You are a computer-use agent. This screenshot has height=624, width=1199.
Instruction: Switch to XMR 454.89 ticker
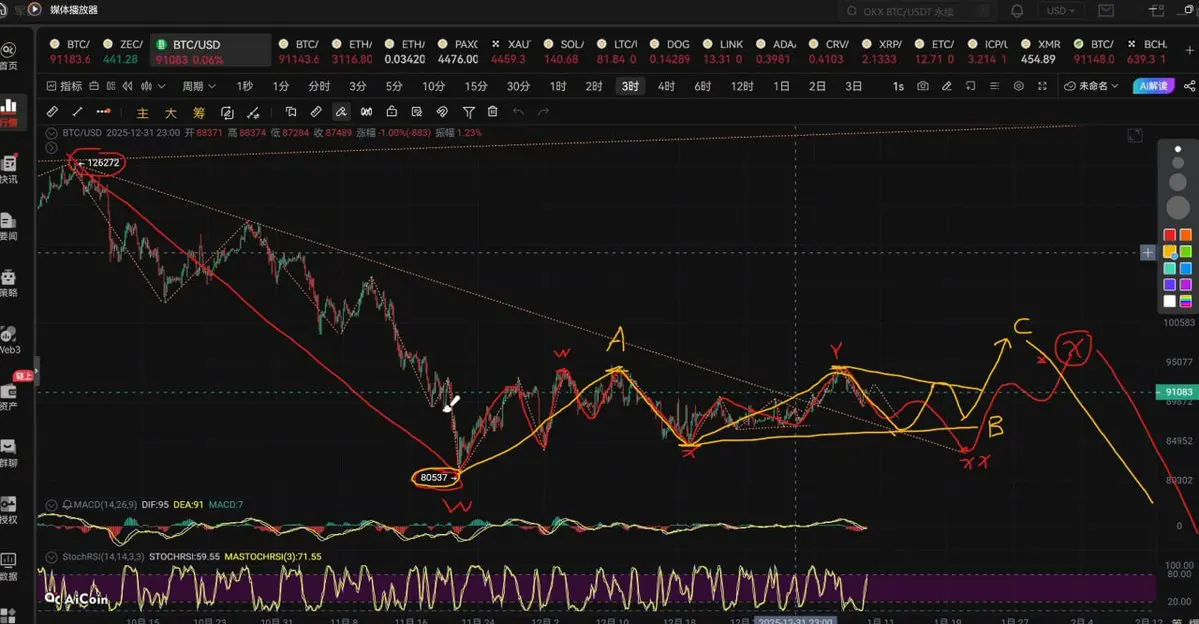[x=1039, y=51]
